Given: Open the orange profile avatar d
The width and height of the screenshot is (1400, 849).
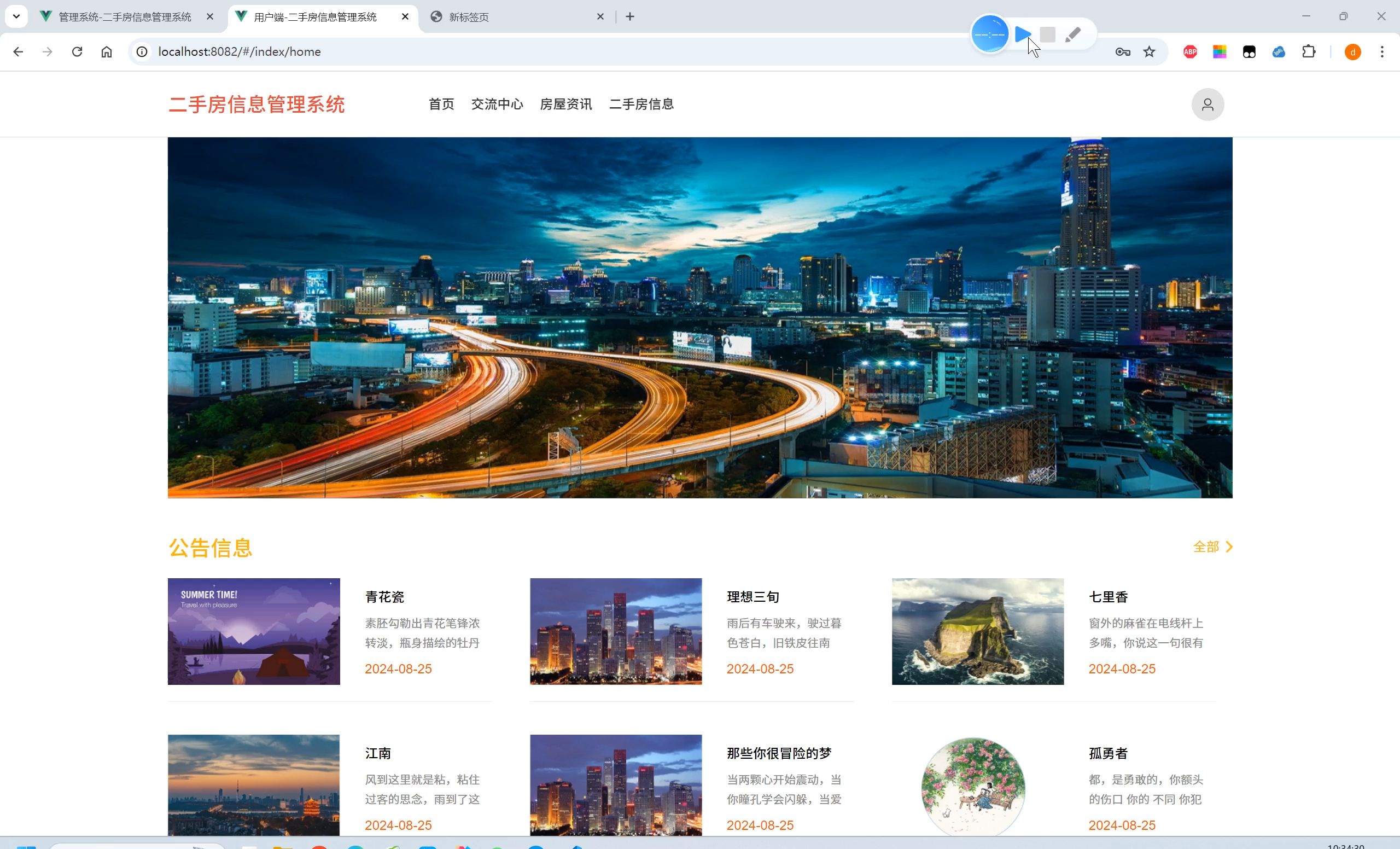Looking at the screenshot, I should [1353, 52].
